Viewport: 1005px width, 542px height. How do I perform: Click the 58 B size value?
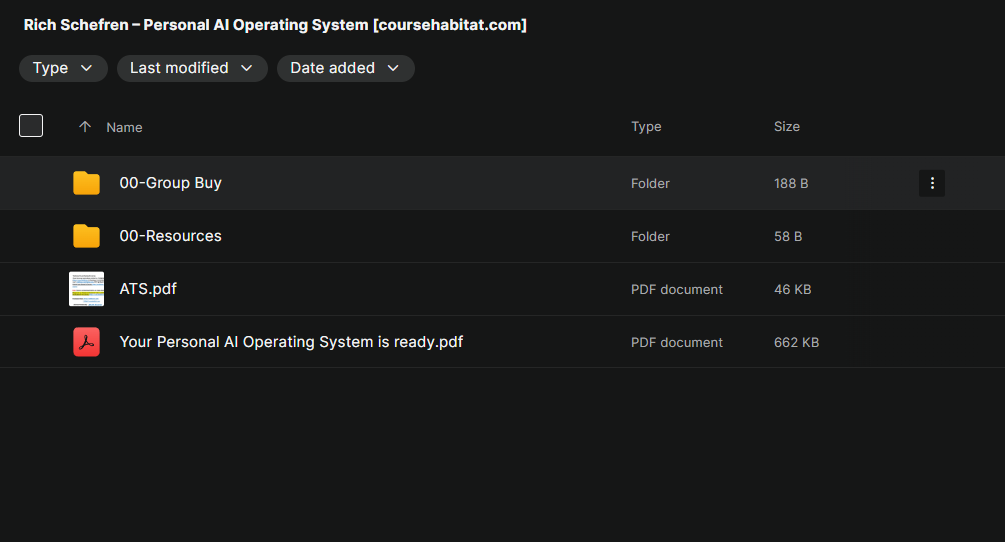pyautogui.click(x=788, y=236)
